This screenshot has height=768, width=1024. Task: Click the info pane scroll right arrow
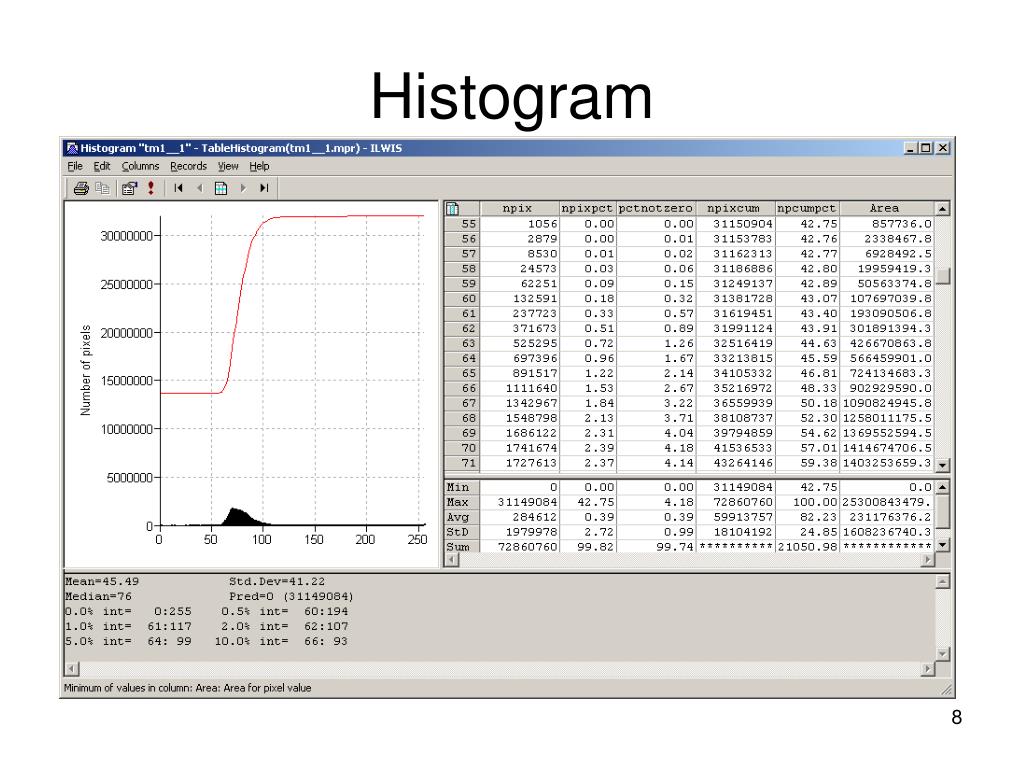tap(927, 669)
